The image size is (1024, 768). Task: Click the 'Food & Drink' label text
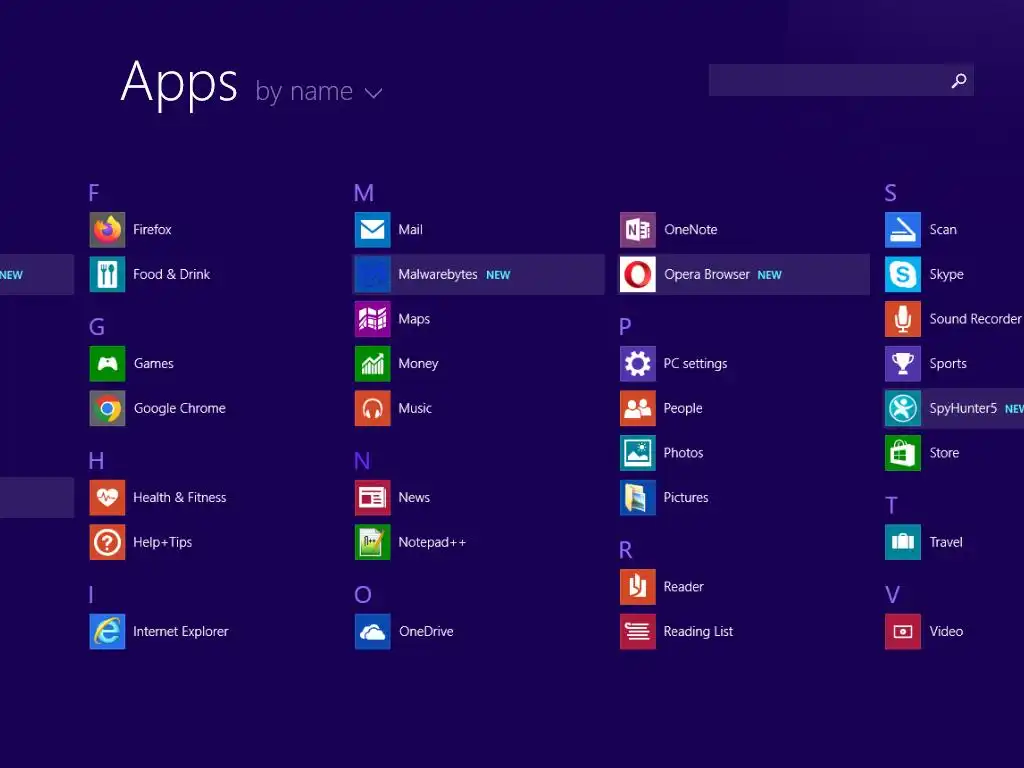click(172, 274)
